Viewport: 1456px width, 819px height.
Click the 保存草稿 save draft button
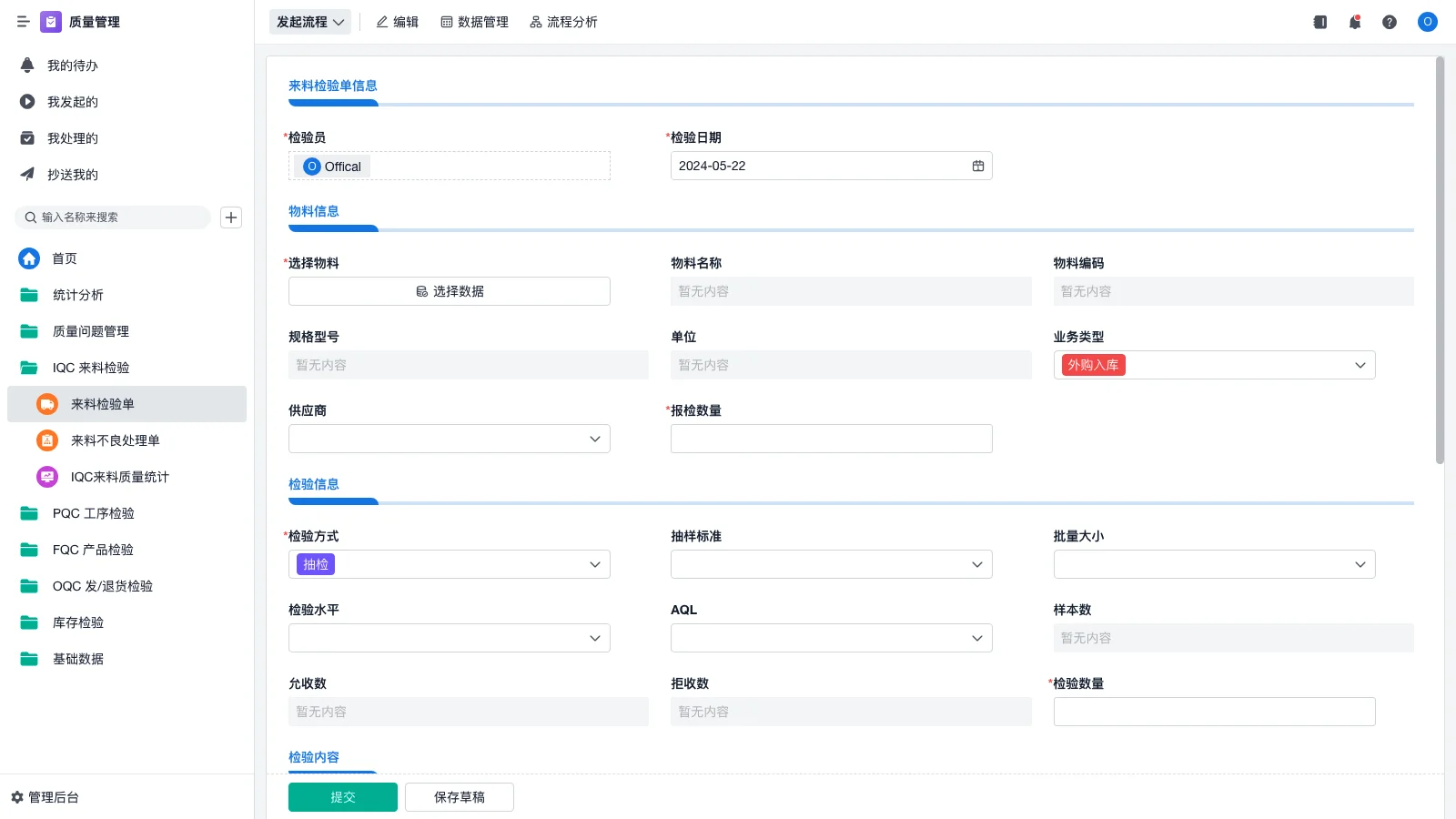[x=459, y=796]
